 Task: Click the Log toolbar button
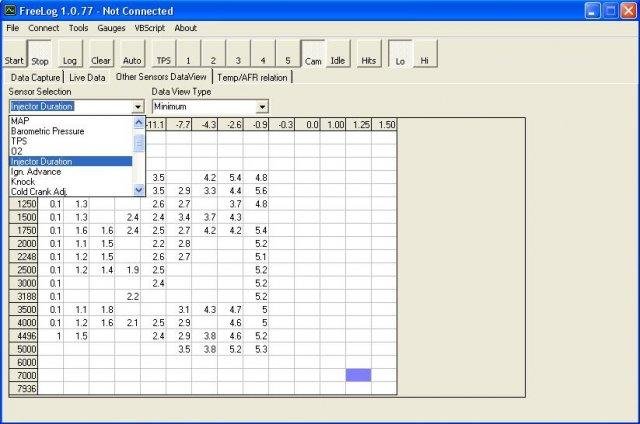pos(70,53)
